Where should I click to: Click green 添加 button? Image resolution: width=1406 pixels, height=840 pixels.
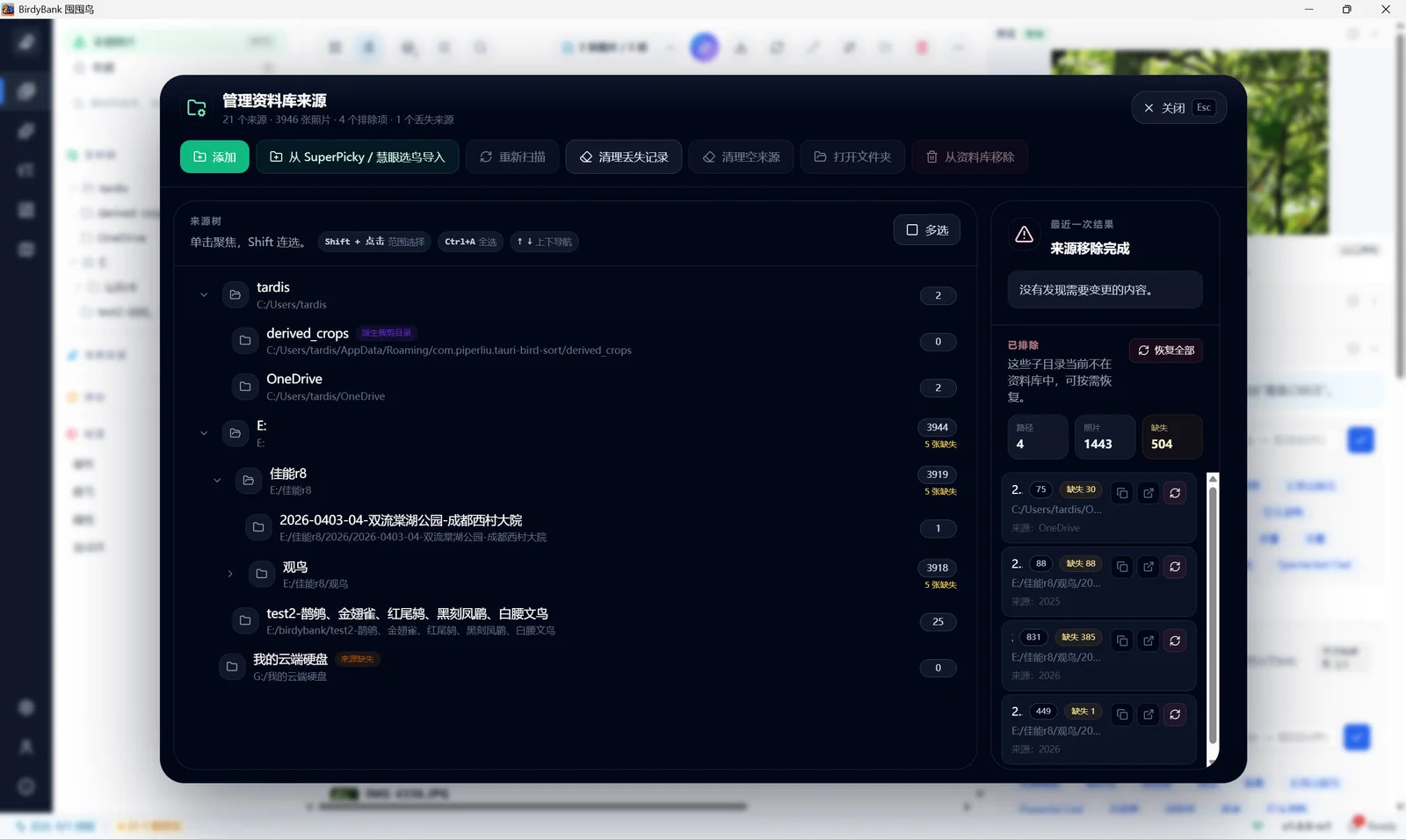click(214, 156)
